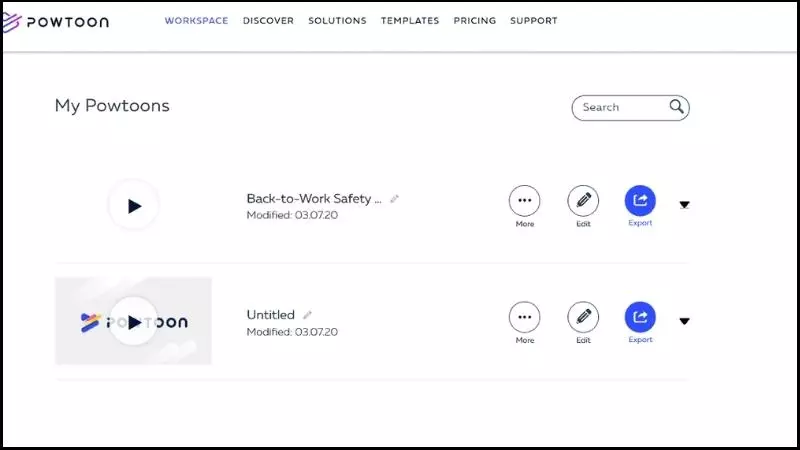The image size is (800, 450).
Task: Navigate to Templates
Action: (410, 21)
